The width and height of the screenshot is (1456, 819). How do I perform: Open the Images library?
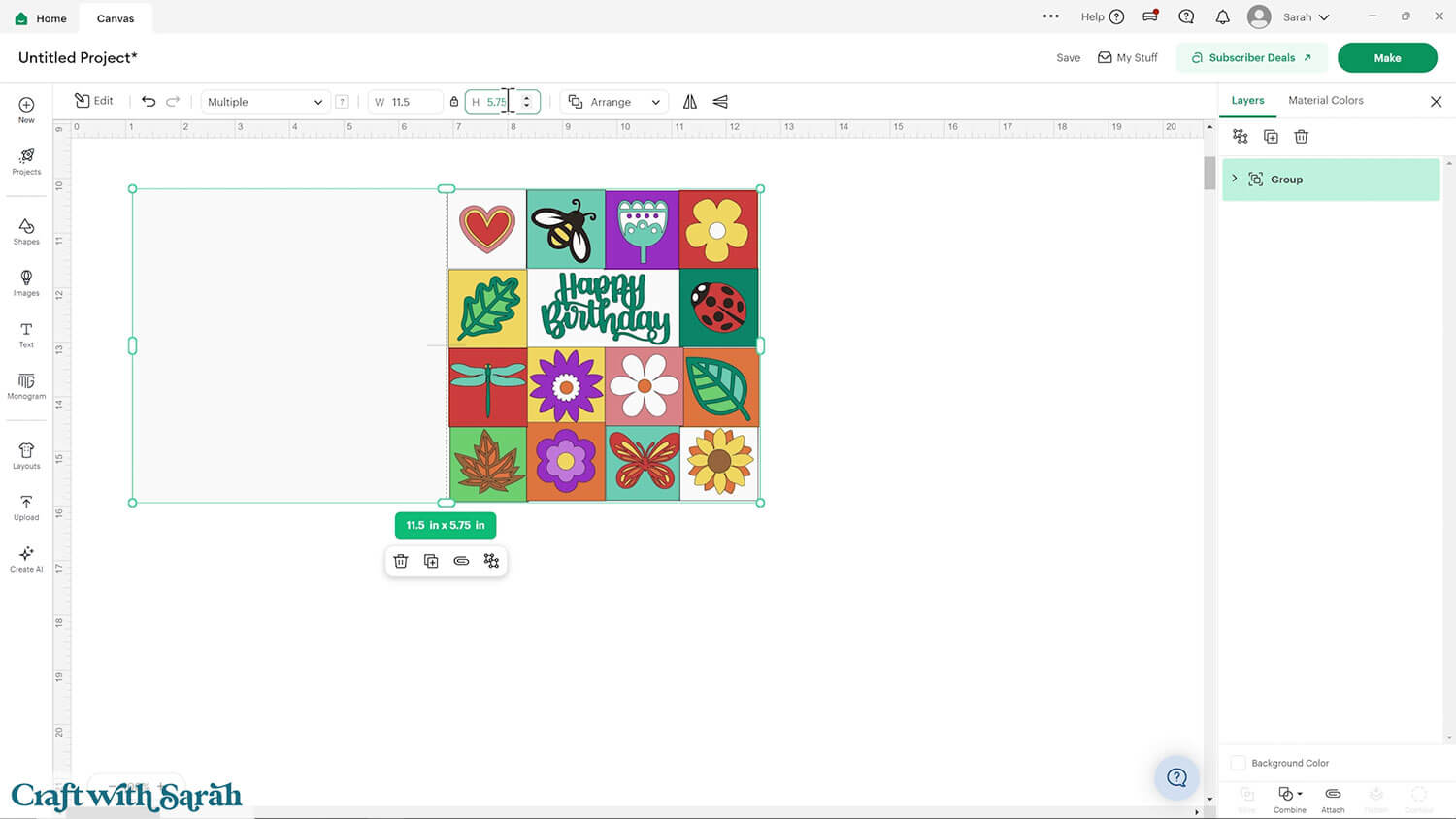tap(26, 282)
